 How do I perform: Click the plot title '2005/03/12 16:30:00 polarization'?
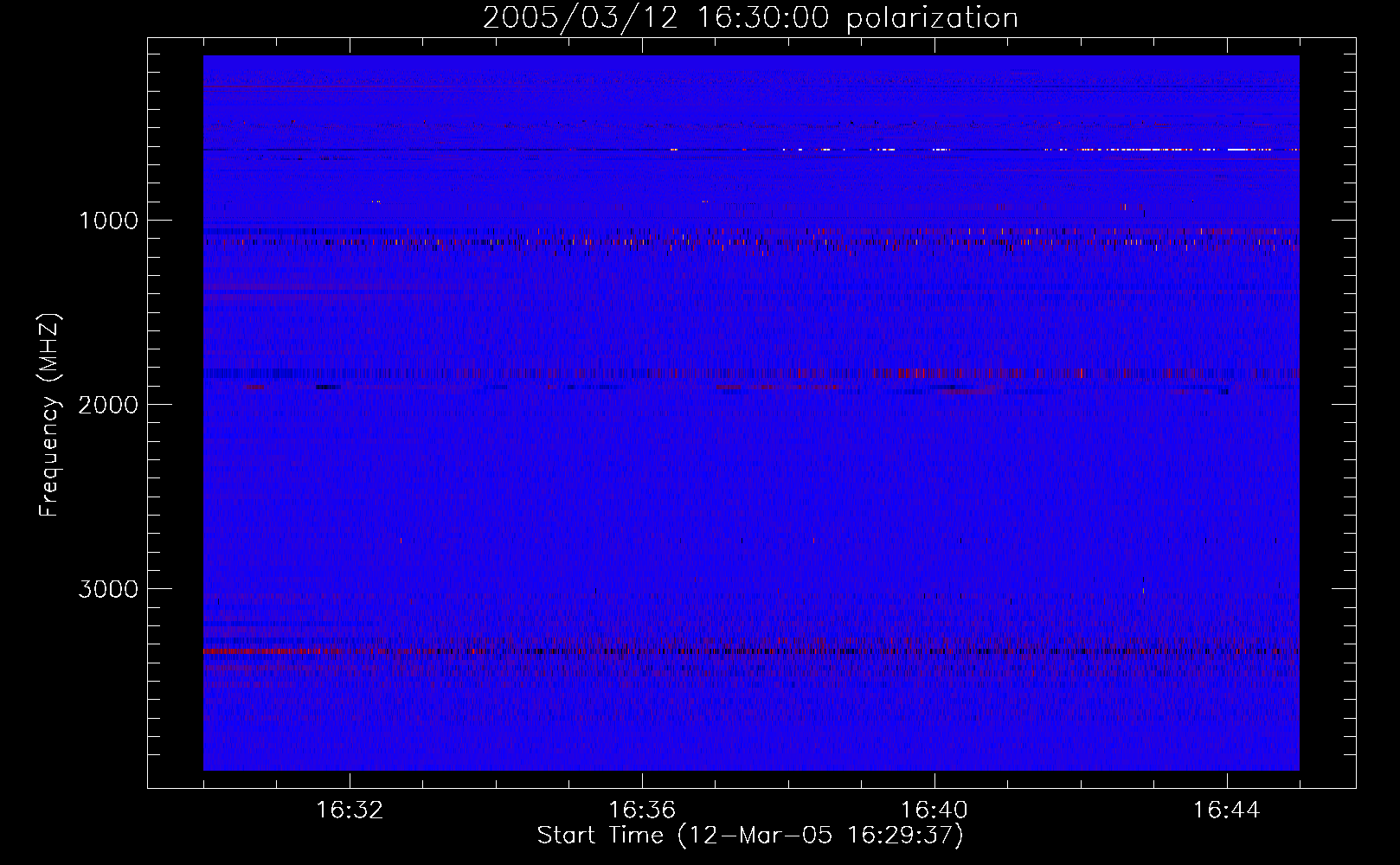pyautogui.click(x=750, y=18)
